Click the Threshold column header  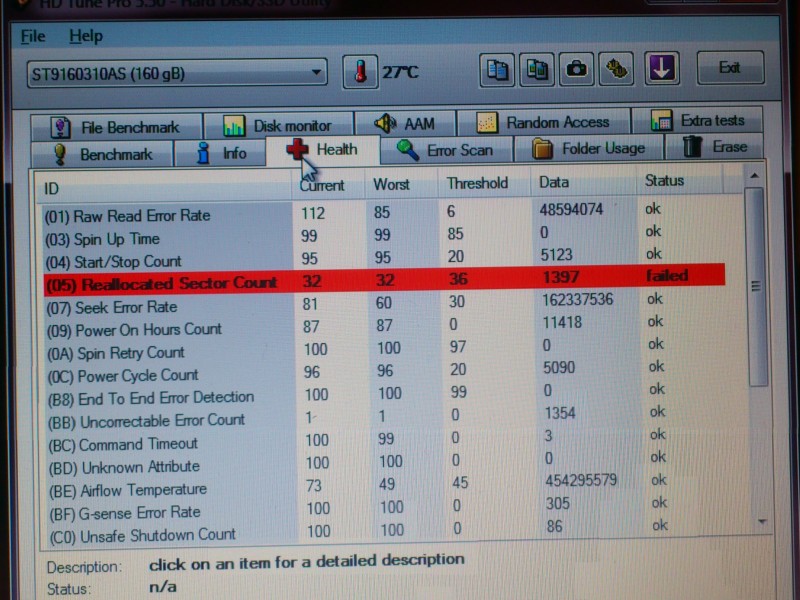483,183
